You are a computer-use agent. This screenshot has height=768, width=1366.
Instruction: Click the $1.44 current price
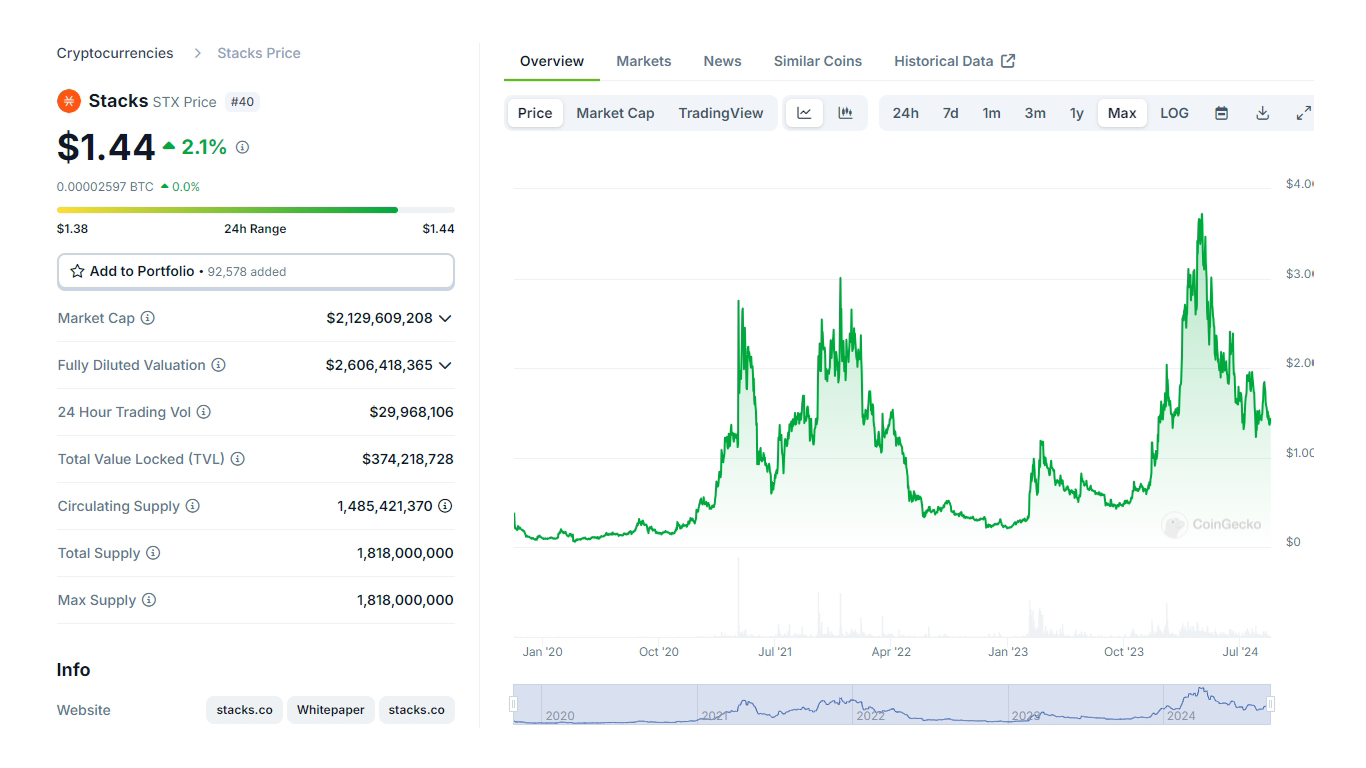click(x=106, y=147)
